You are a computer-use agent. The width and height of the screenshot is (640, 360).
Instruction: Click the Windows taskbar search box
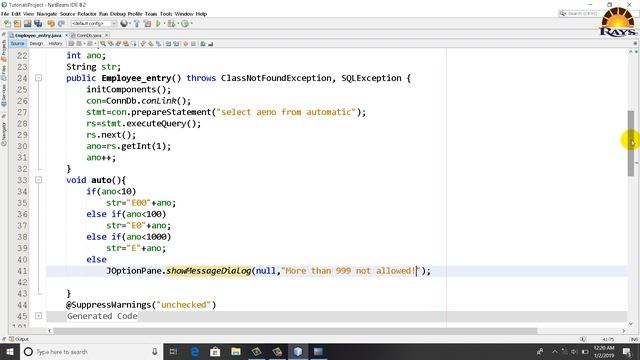pos(91,351)
